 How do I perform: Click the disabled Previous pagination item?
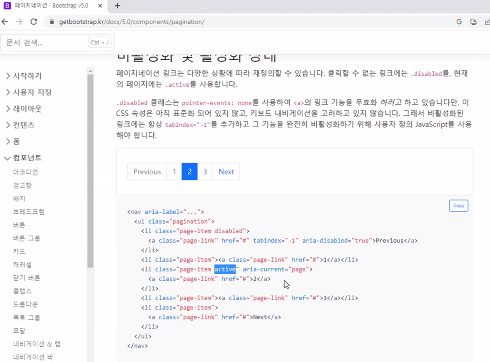[147, 172]
